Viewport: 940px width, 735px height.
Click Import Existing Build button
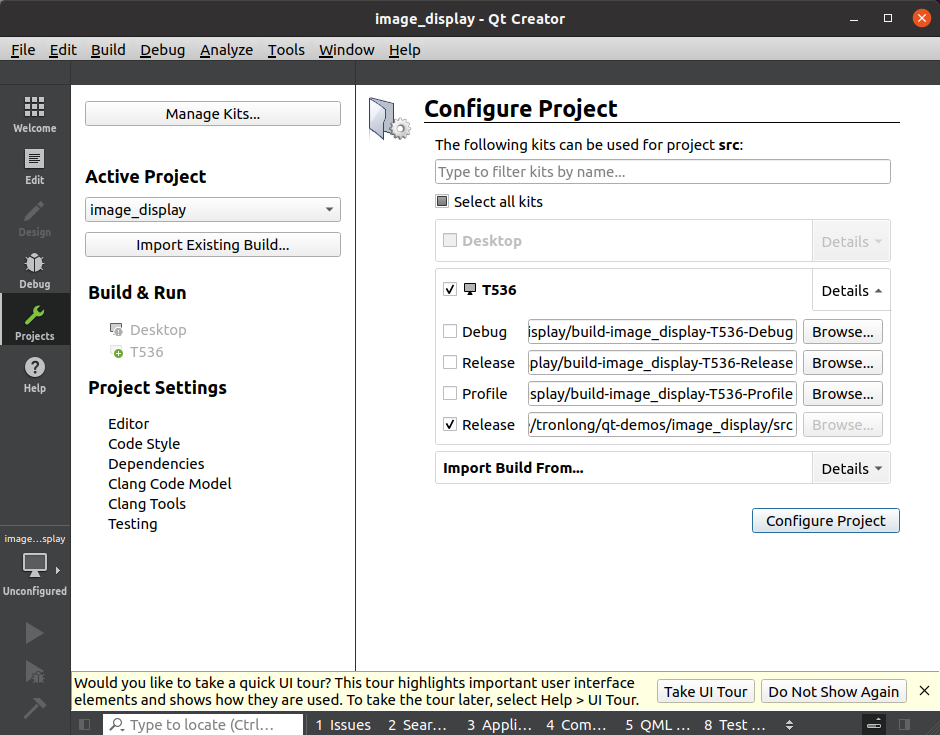tap(213, 245)
